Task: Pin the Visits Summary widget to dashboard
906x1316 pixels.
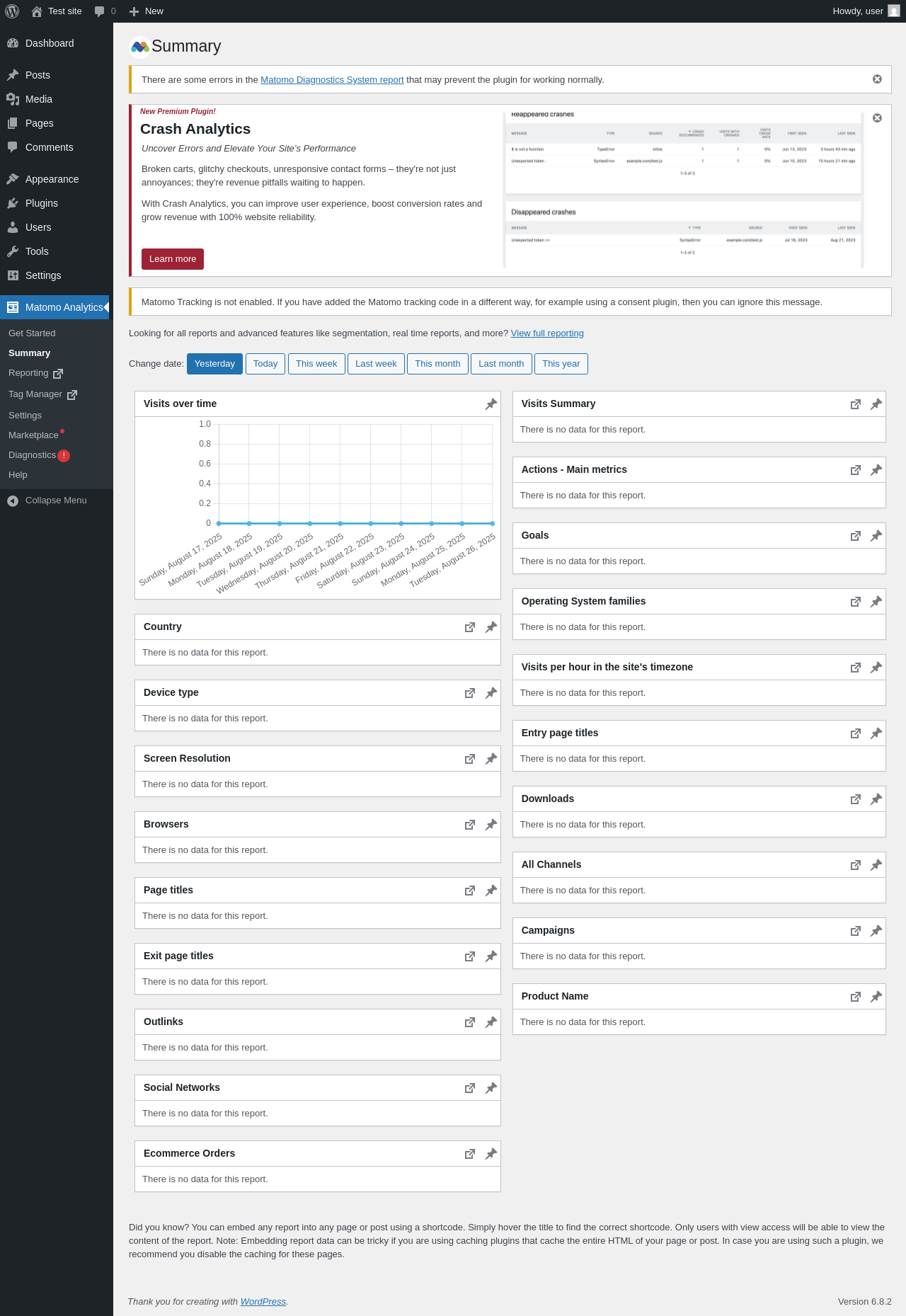Action: pyautogui.click(x=876, y=404)
